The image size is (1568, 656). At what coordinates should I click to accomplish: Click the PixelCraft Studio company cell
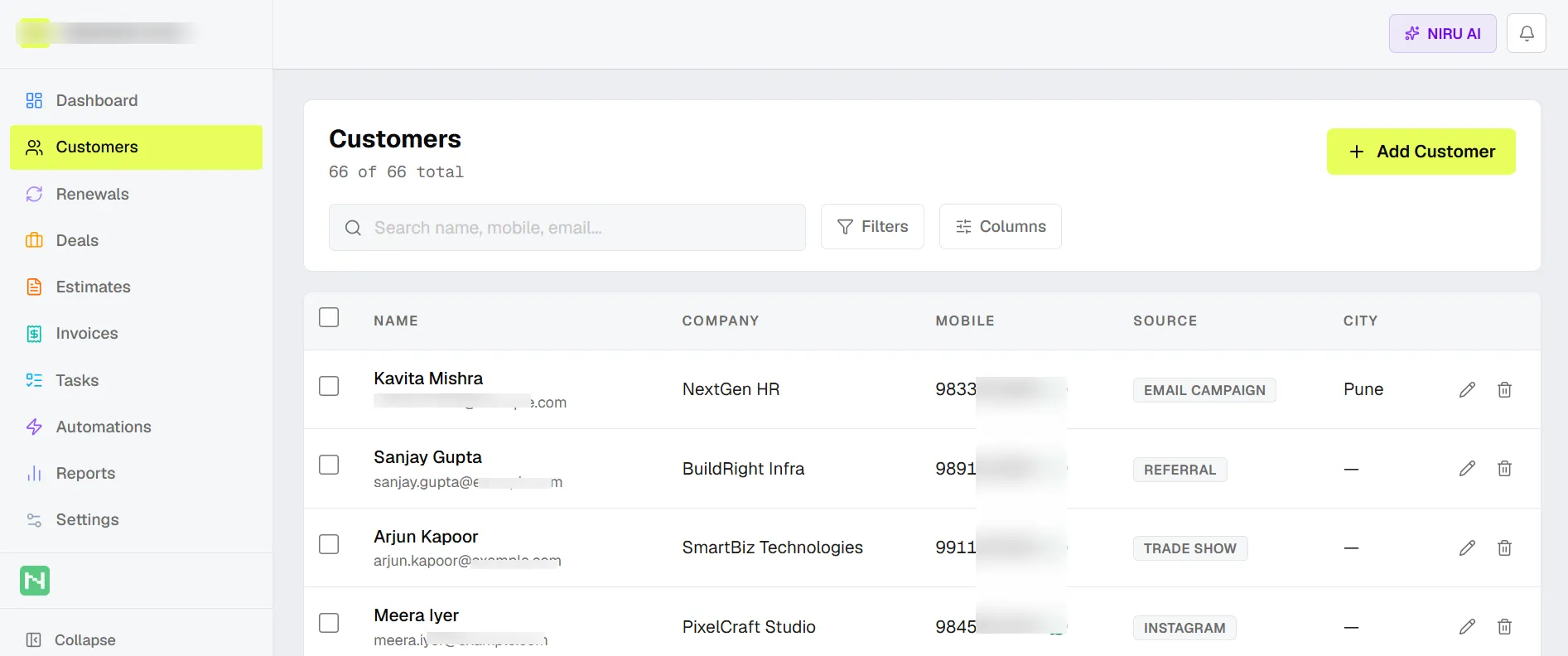pyautogui.click(x=749, y=627)
